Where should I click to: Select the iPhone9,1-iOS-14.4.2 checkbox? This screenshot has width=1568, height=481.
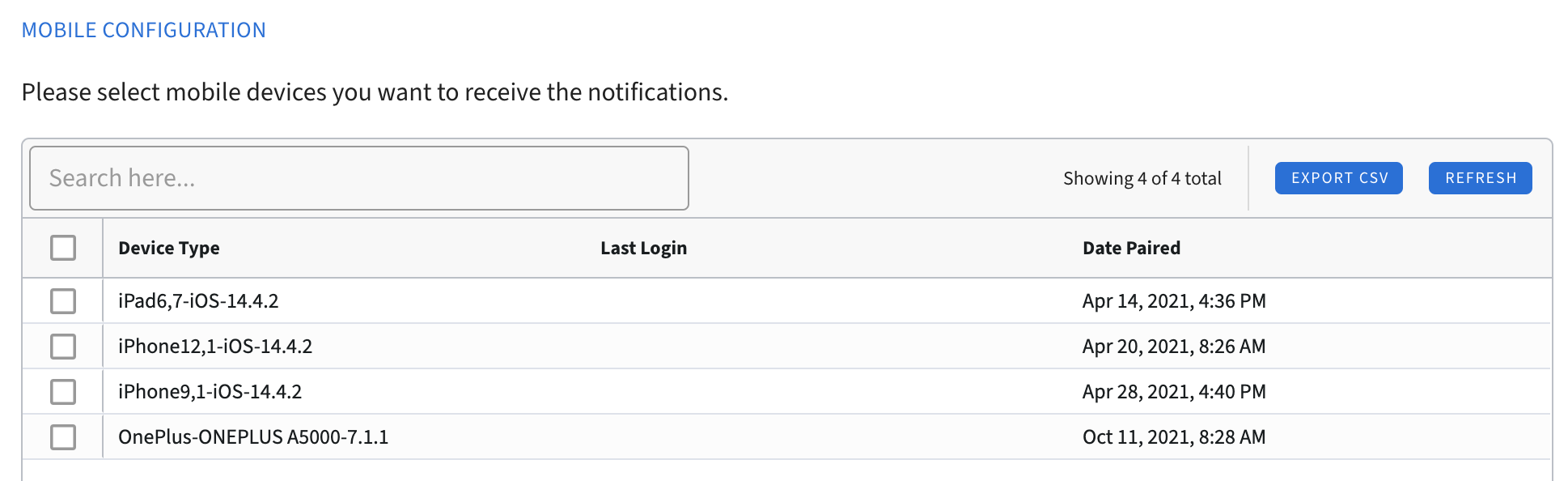click(63, 391)
